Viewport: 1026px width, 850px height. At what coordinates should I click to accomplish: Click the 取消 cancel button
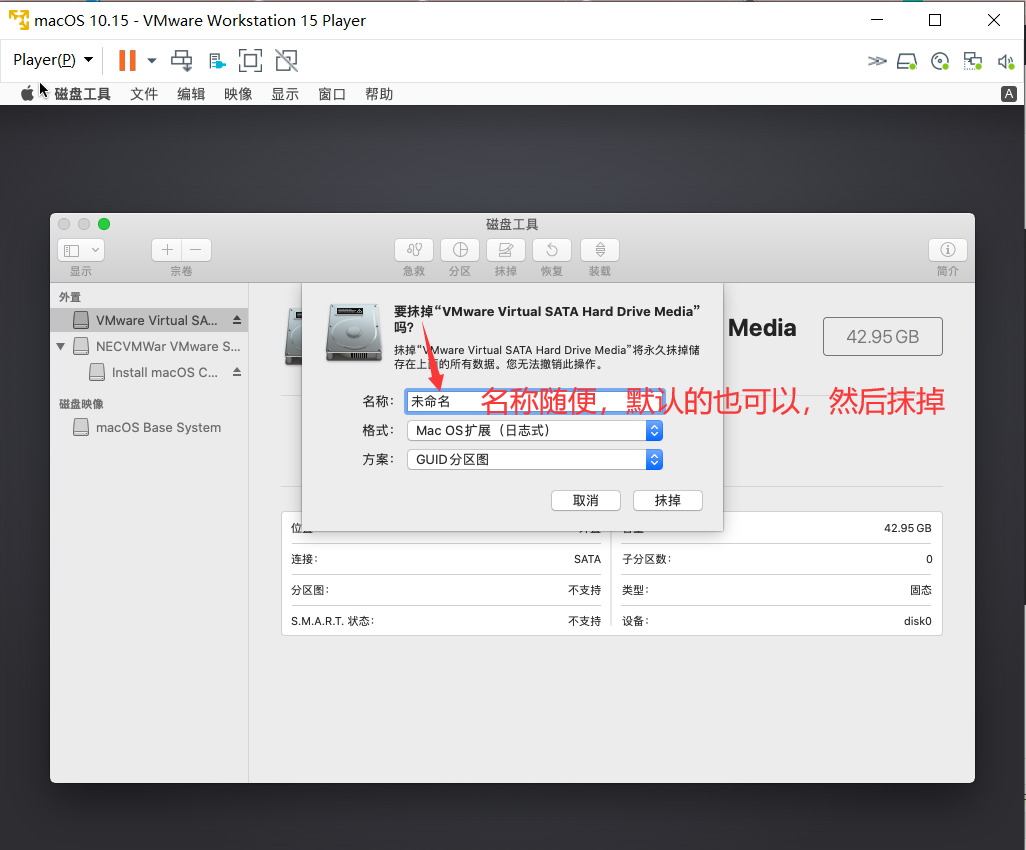(586, 501)
